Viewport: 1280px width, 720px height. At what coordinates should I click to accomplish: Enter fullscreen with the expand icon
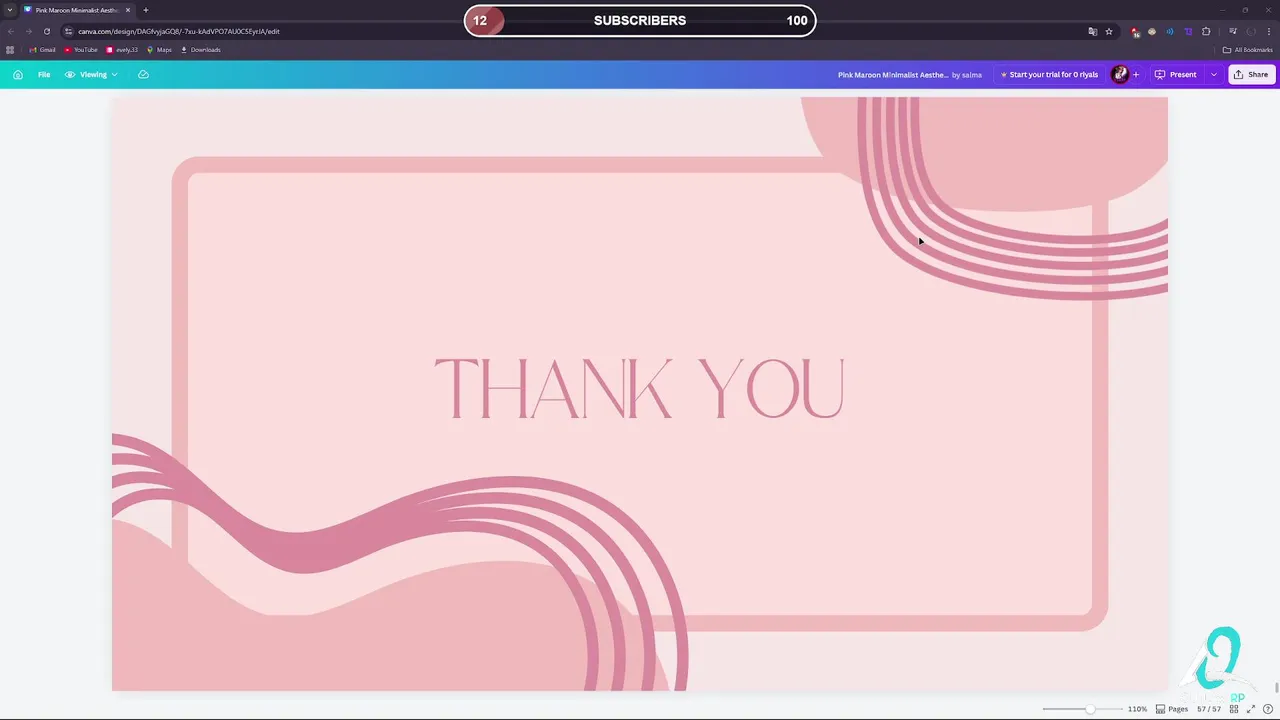point(1250,709)
